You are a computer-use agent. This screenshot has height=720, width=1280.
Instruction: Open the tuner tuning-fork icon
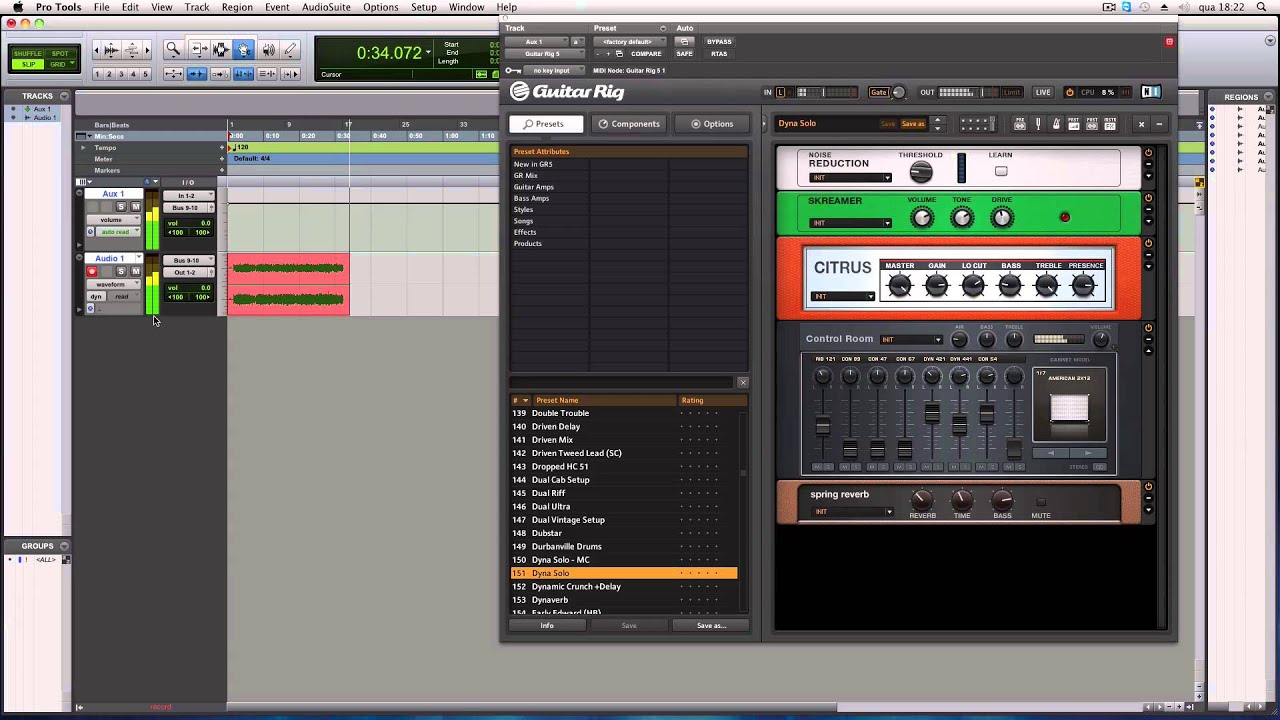(x=1038, y=124)
